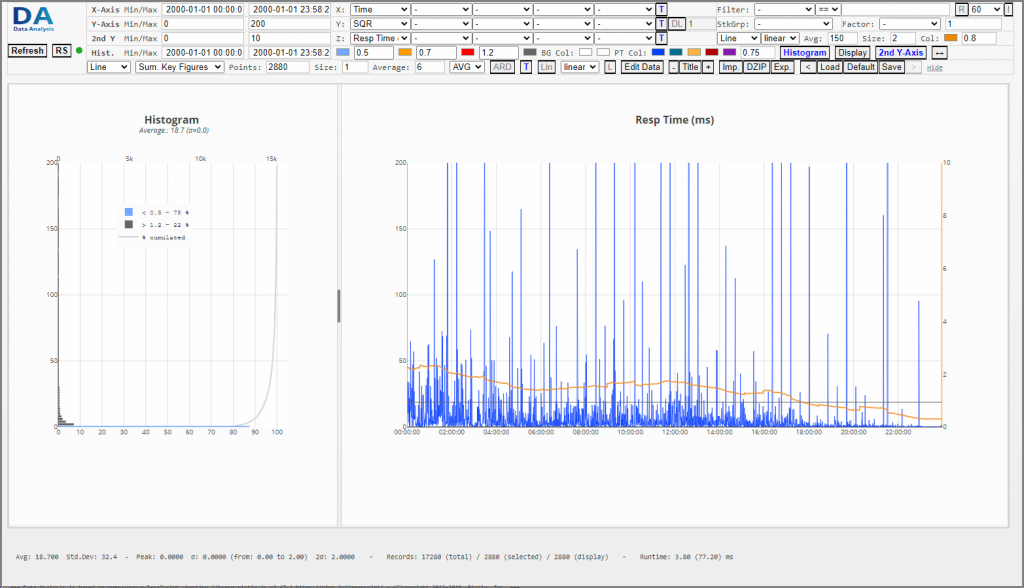1024x588 pixels.
Task: Pick the orange Col swatch beside 0.8
Action: pyautogui.click(x=950, y=38)
